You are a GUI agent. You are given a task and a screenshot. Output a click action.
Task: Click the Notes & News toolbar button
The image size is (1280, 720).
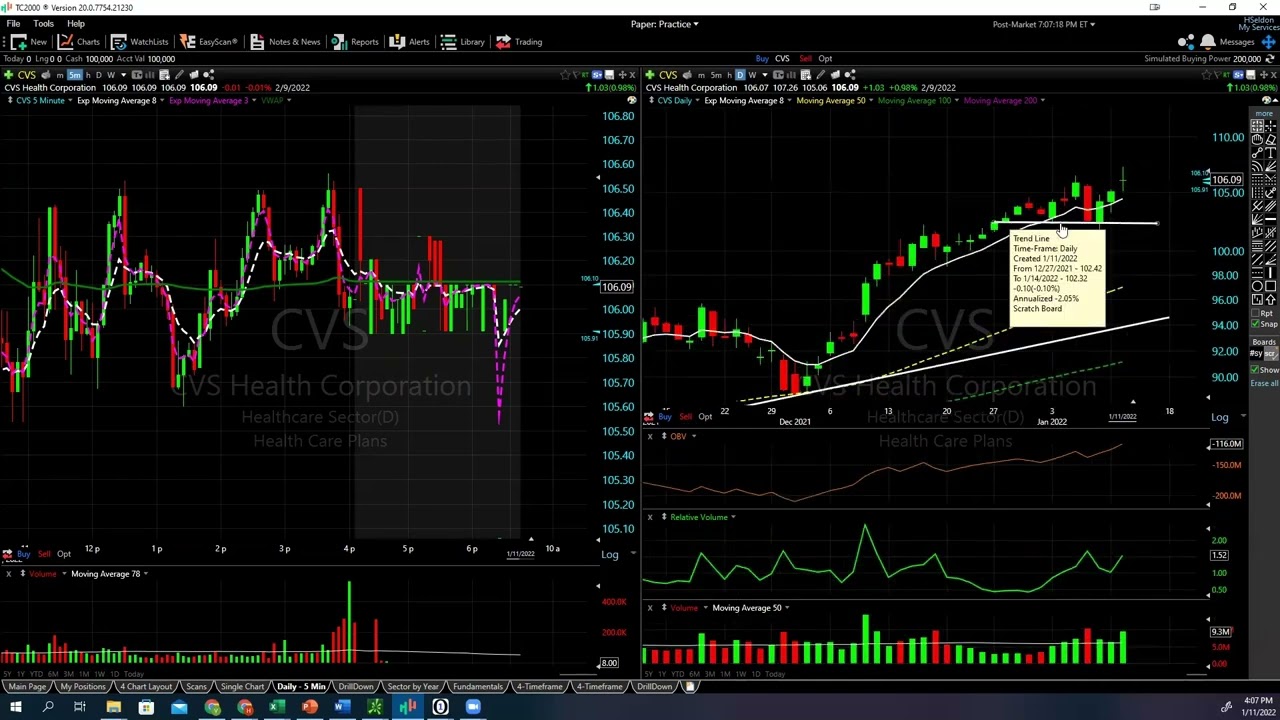coord(285,41)
